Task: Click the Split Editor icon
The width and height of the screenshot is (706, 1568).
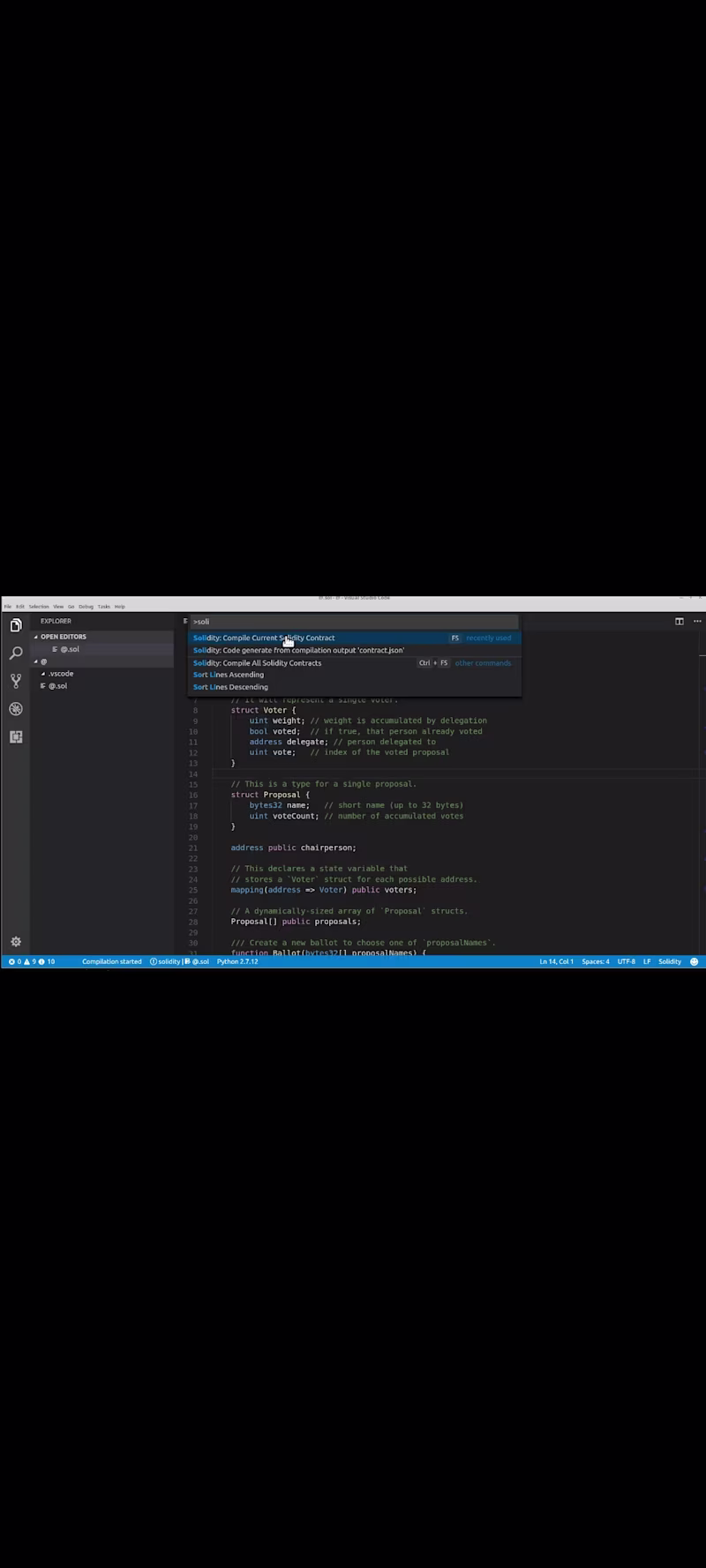Action: coord(680,621)
